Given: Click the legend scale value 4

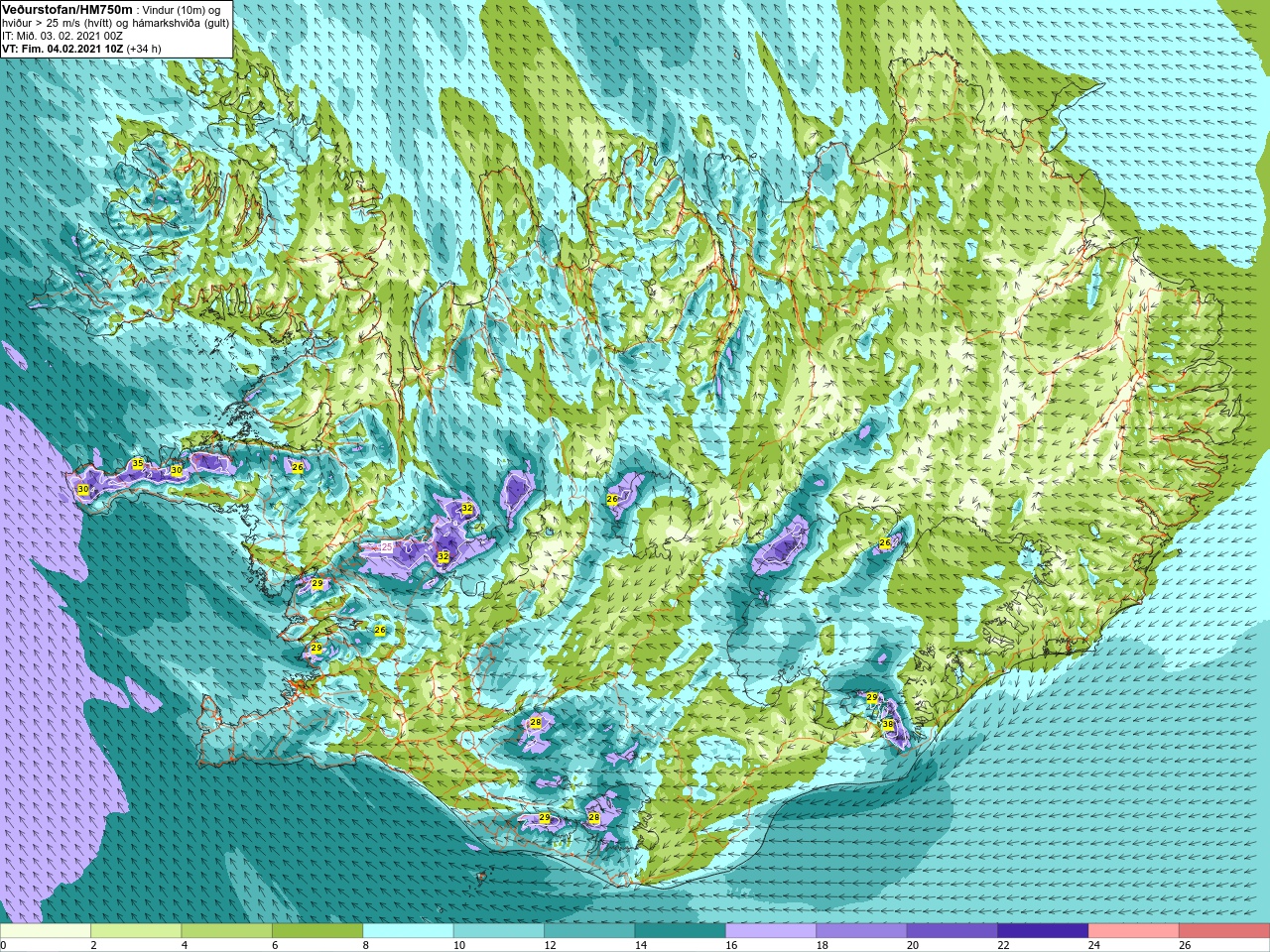Looking at the screenshot, I should point(185,945).
